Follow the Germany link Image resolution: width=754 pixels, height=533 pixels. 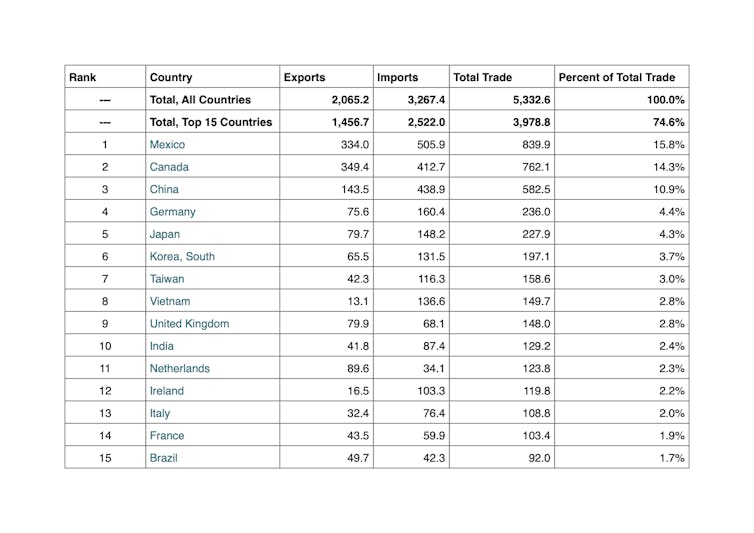pyautogui.click(x=172, y=212)
